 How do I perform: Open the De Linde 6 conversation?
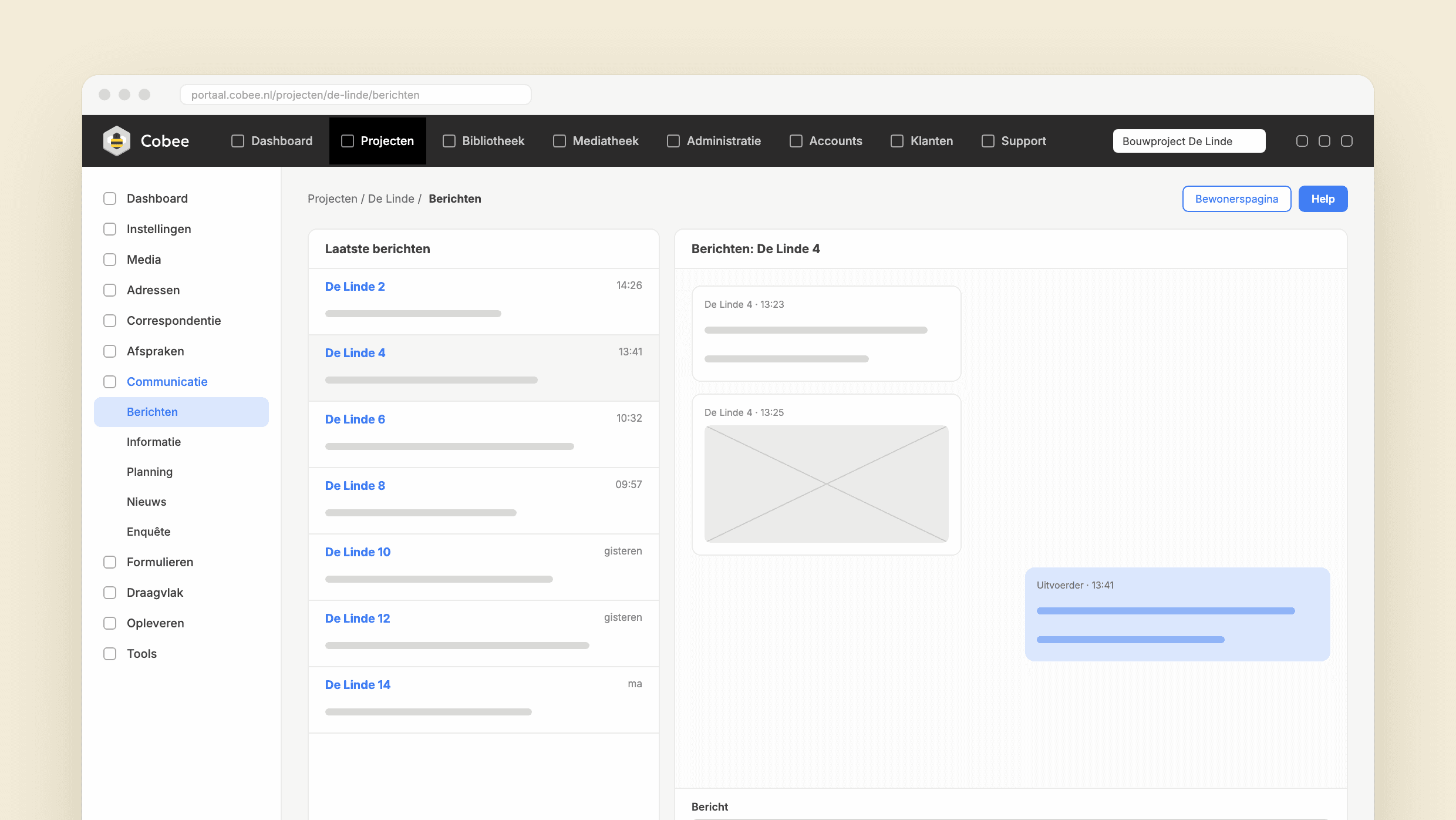pos(484,435)
